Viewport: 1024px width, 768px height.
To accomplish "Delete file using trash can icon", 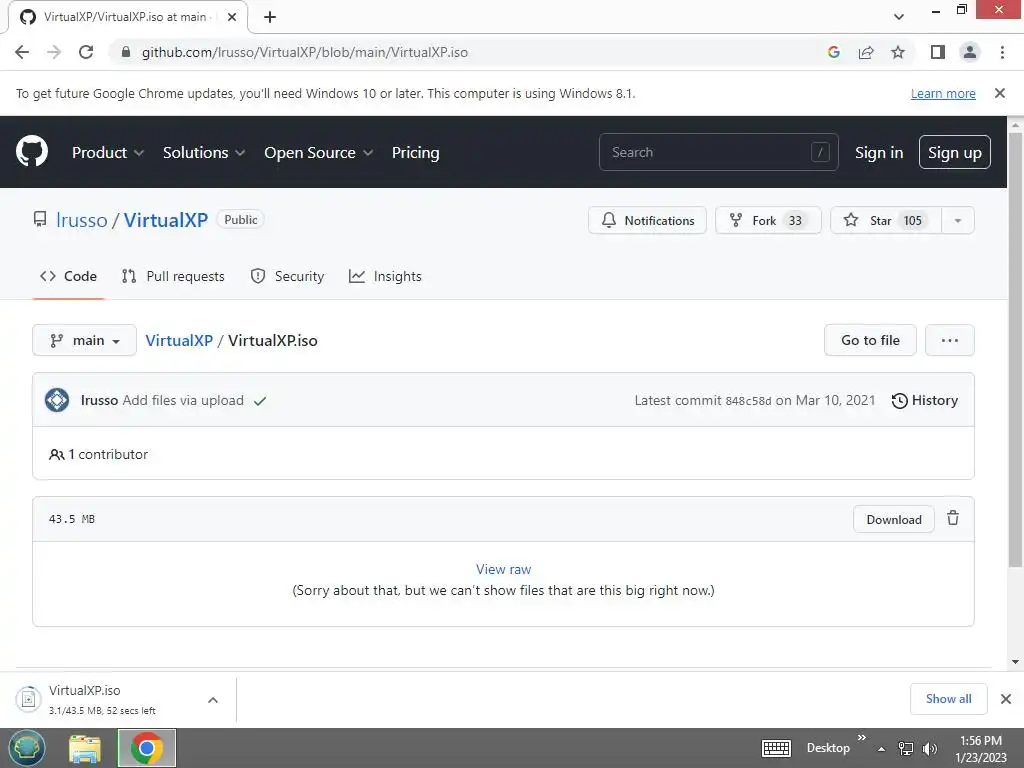I will pyautogui.click(x=953, y=519).
